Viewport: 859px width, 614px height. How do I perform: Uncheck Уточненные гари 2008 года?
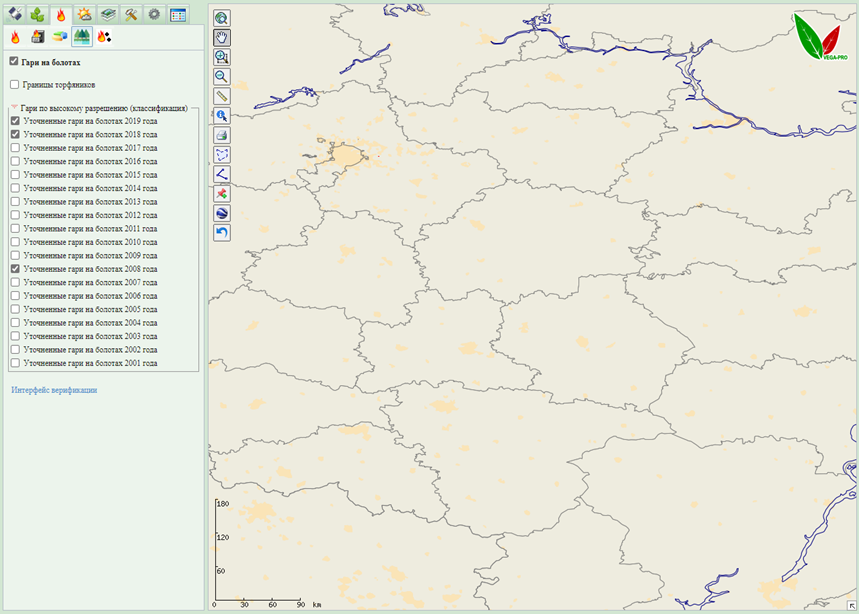tap(15, 269)
